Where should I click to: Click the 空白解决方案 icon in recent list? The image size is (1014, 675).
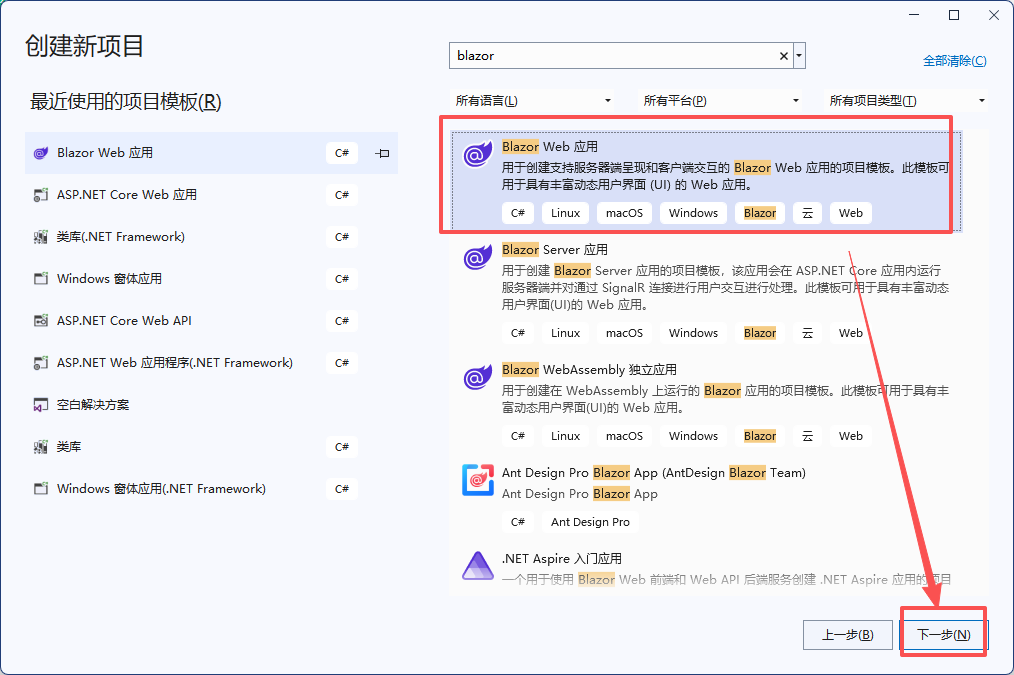(41, 405)
